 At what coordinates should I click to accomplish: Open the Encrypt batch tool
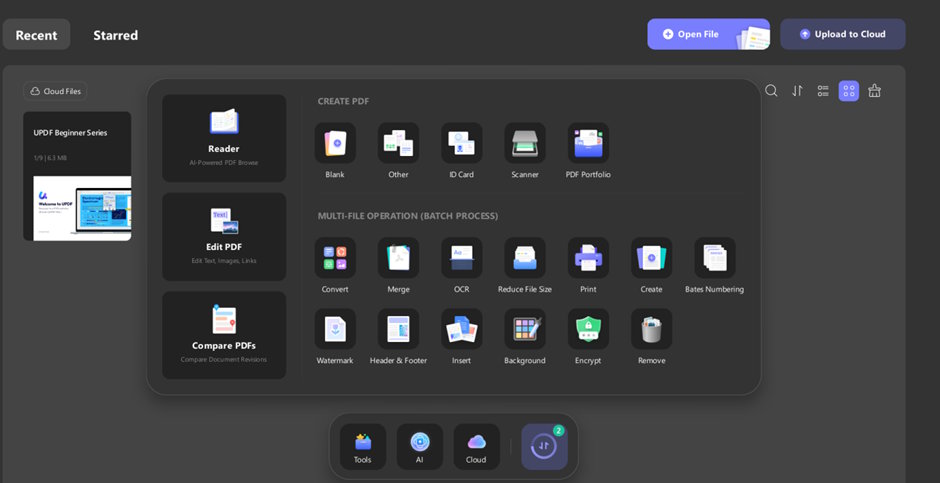click(588, 329)
